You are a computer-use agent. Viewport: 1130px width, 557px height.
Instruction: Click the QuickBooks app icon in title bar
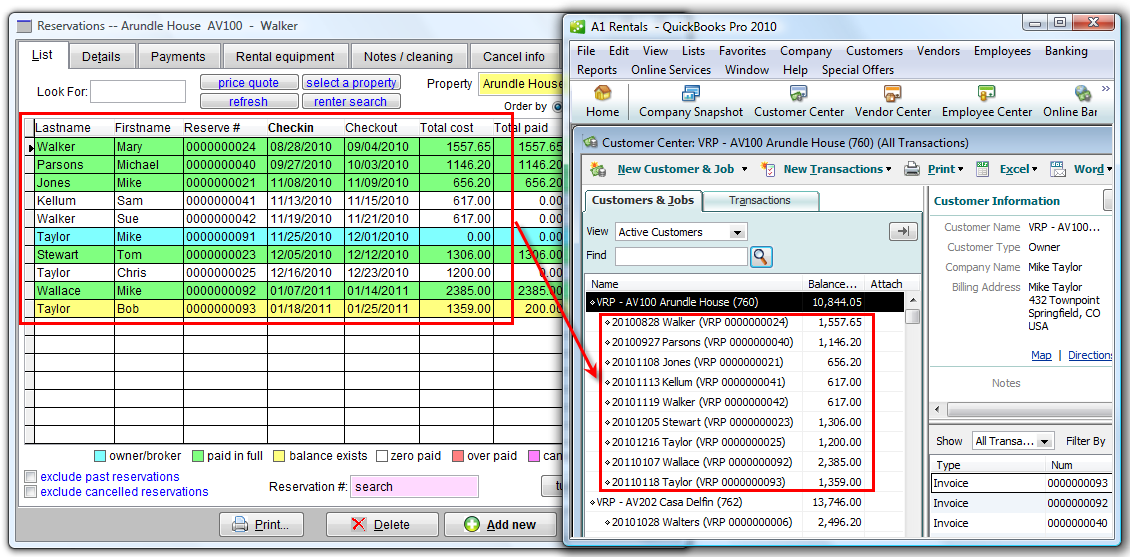pyautogui.click(x=577, y=27)
